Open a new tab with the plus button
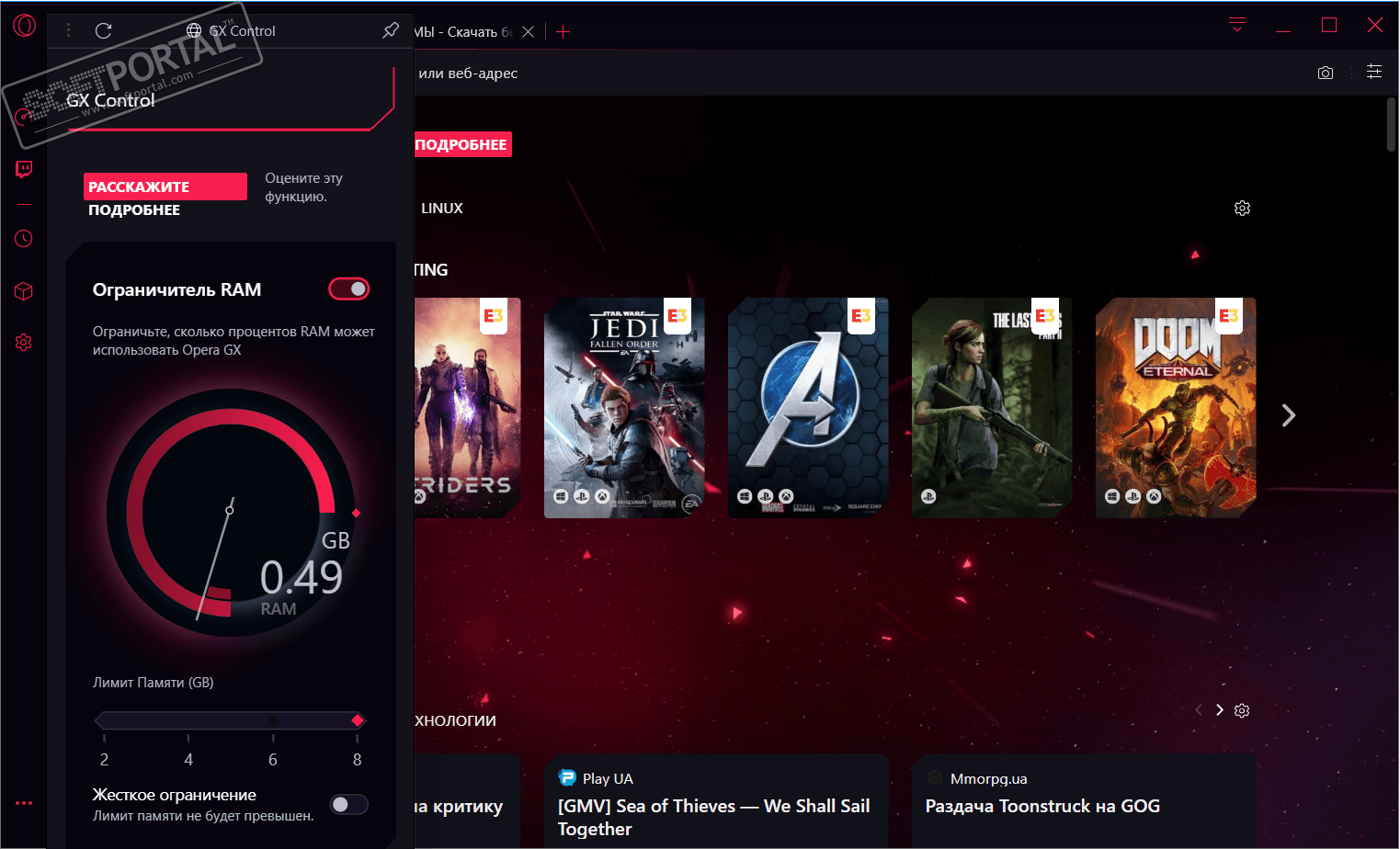The width and height of the screenshot is (1400, 849). 563,31
